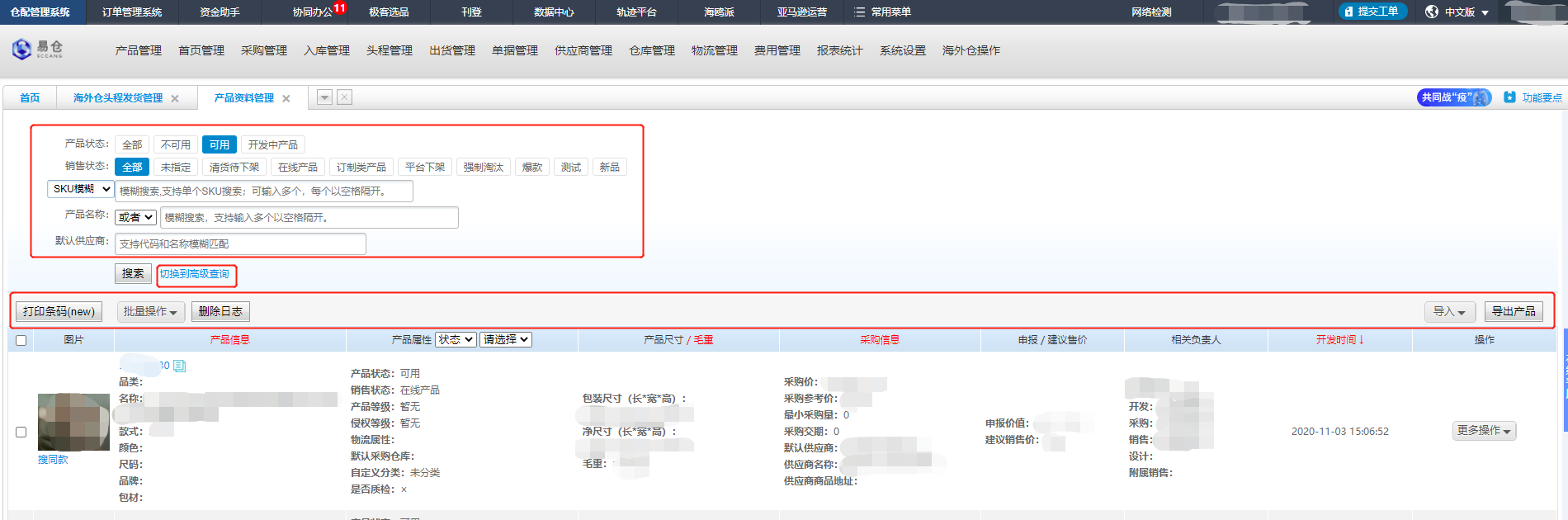
Task: Select 爆款 sales status filter
Action: tap(533, 167)
